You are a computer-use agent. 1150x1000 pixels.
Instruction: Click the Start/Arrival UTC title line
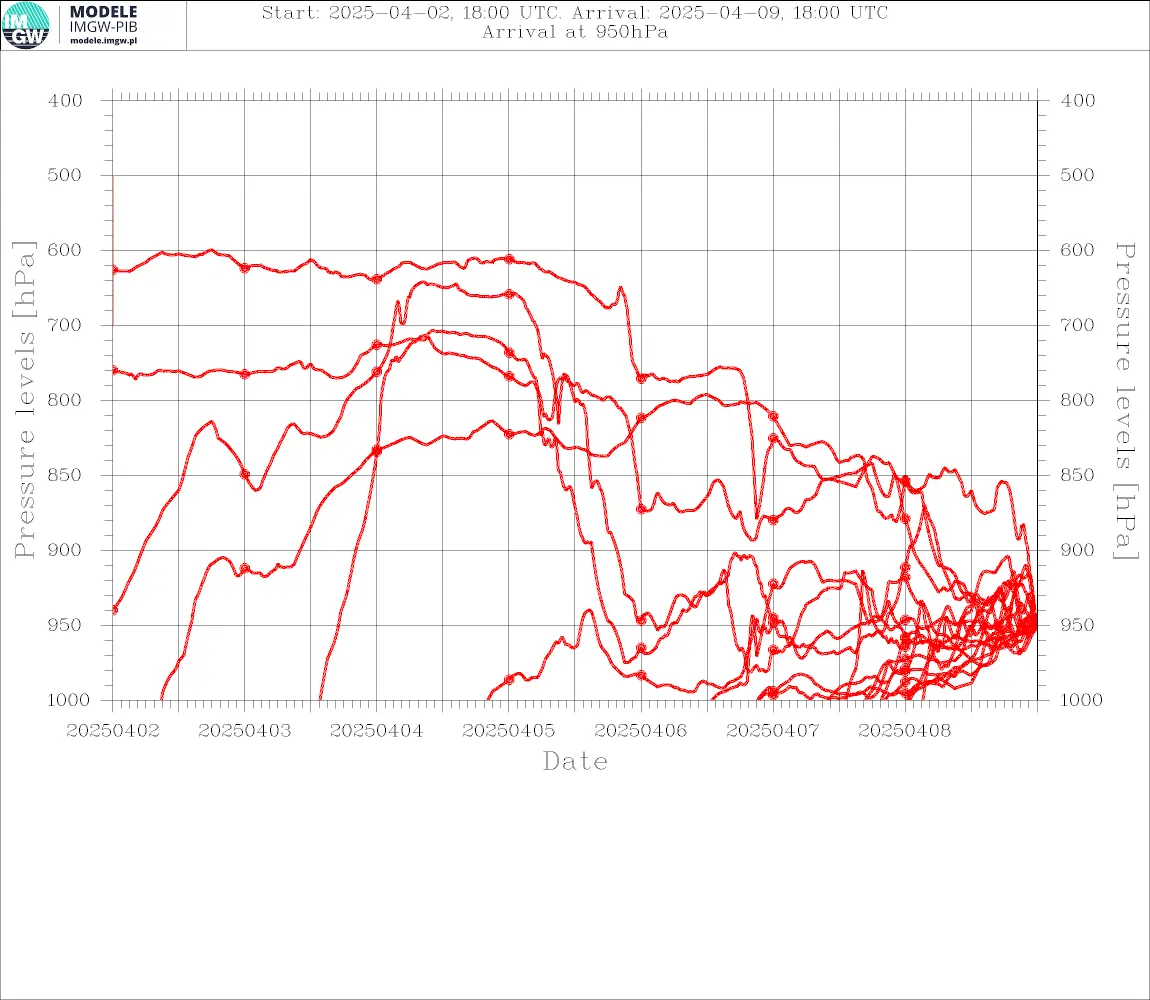575,12
